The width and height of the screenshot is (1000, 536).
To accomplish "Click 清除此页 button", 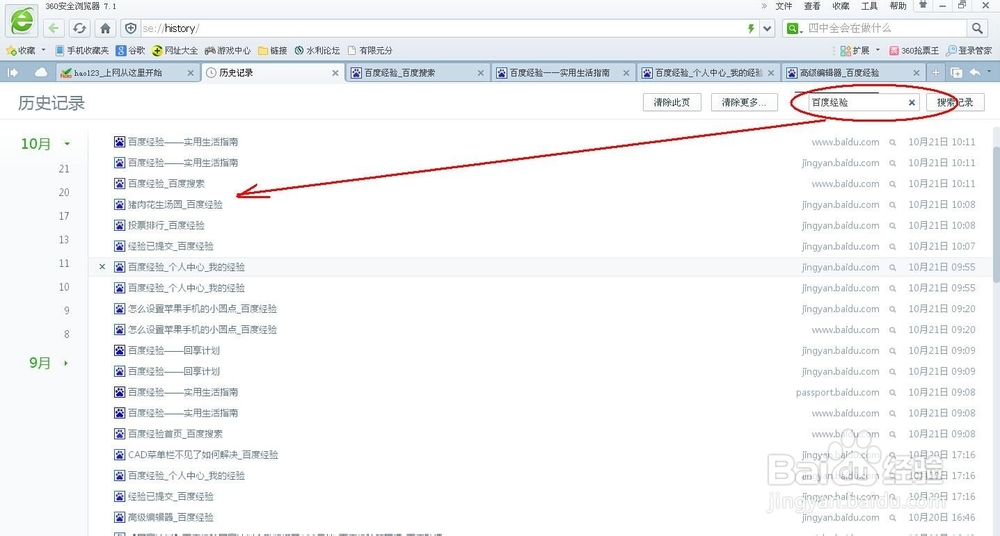I will pos(672,102).
